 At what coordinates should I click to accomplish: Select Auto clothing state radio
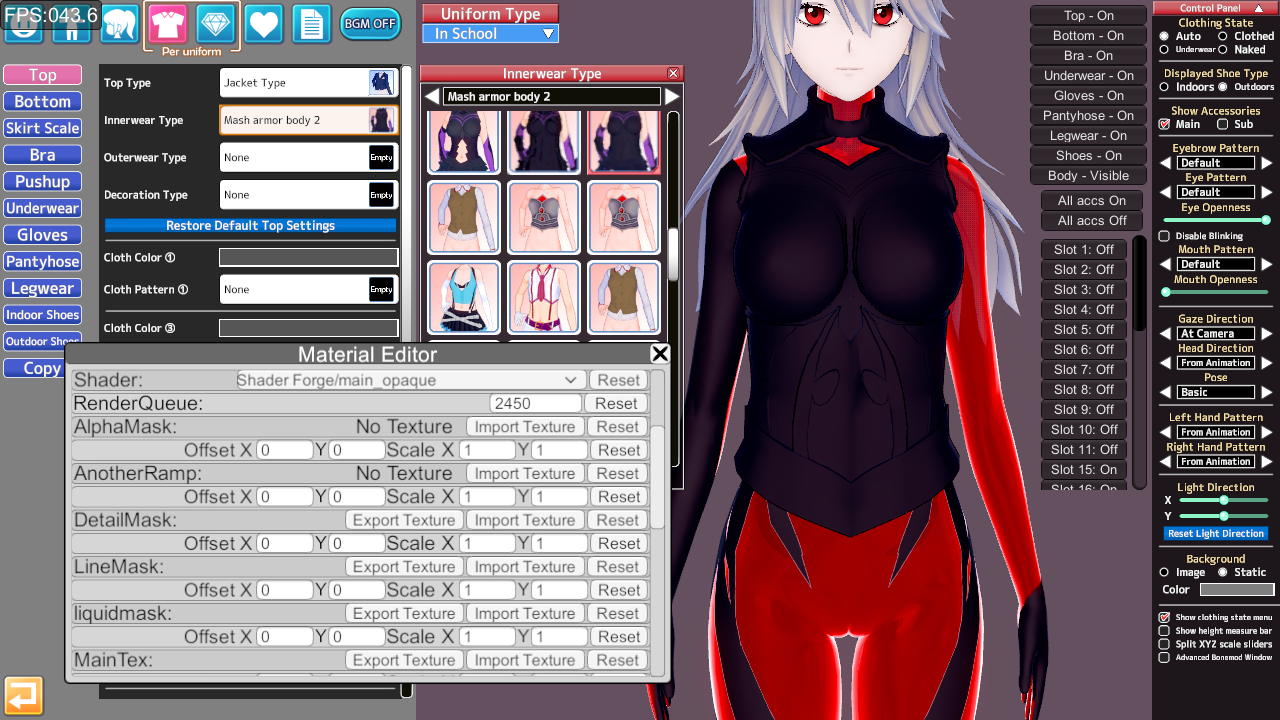(x=1164, y=36)
